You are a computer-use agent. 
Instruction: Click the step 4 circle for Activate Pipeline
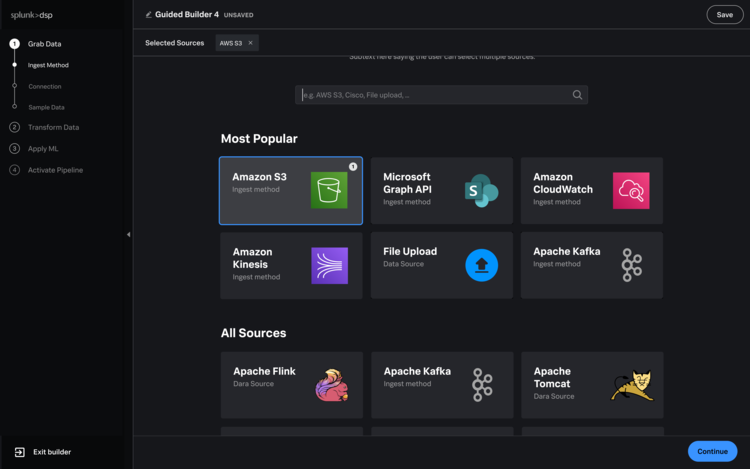[x=14, y=170]
